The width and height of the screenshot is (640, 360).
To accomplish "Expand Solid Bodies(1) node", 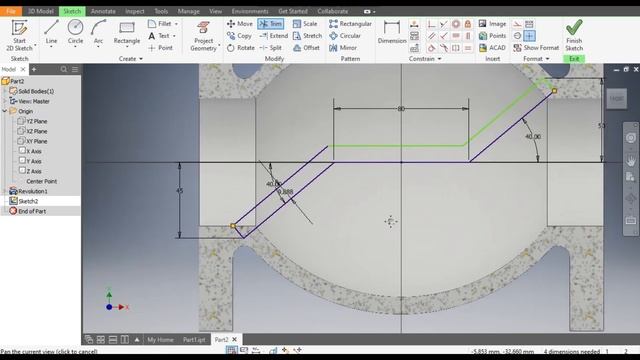I will (x=4, y=91).
